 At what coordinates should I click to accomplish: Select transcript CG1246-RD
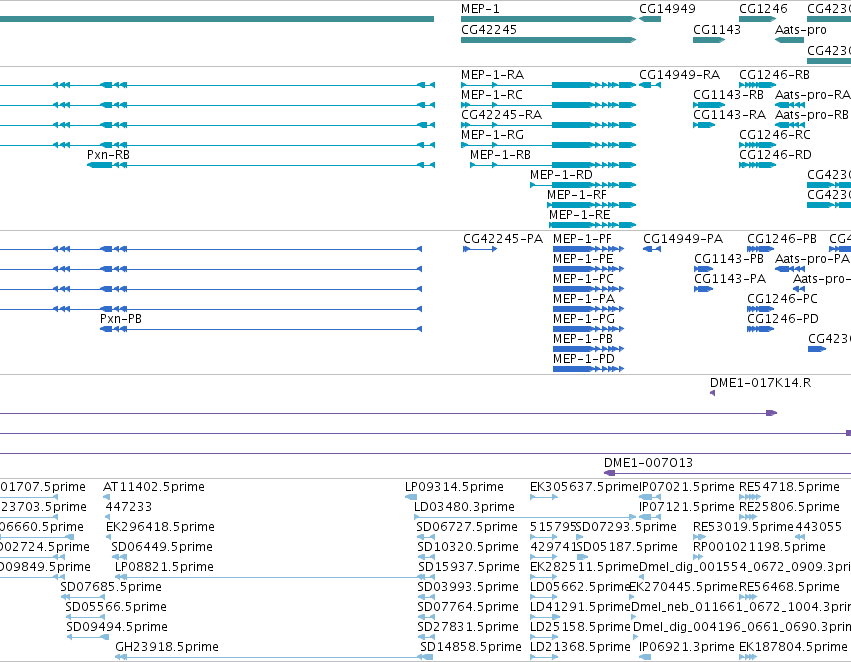(x=775, y=155)
